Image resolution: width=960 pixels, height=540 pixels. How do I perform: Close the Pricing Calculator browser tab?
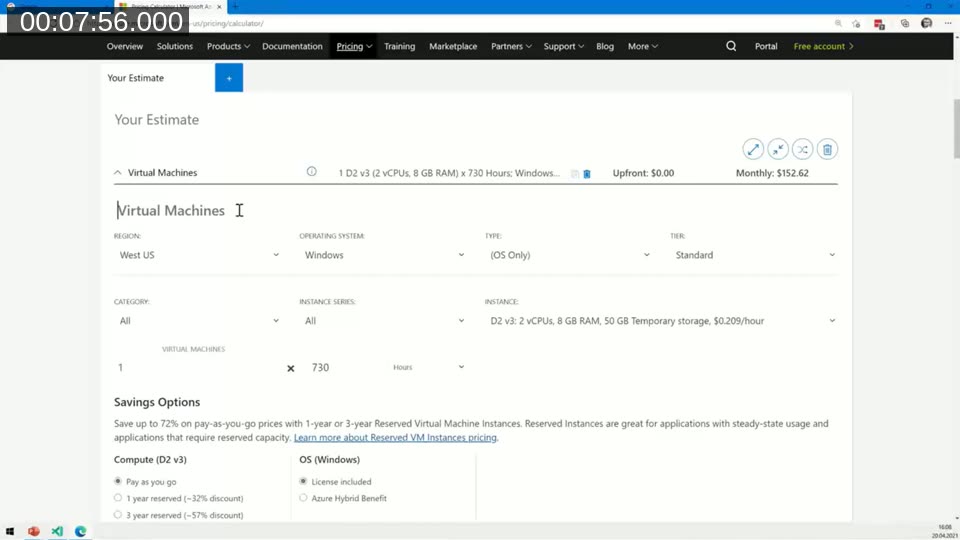coord(219,7)
